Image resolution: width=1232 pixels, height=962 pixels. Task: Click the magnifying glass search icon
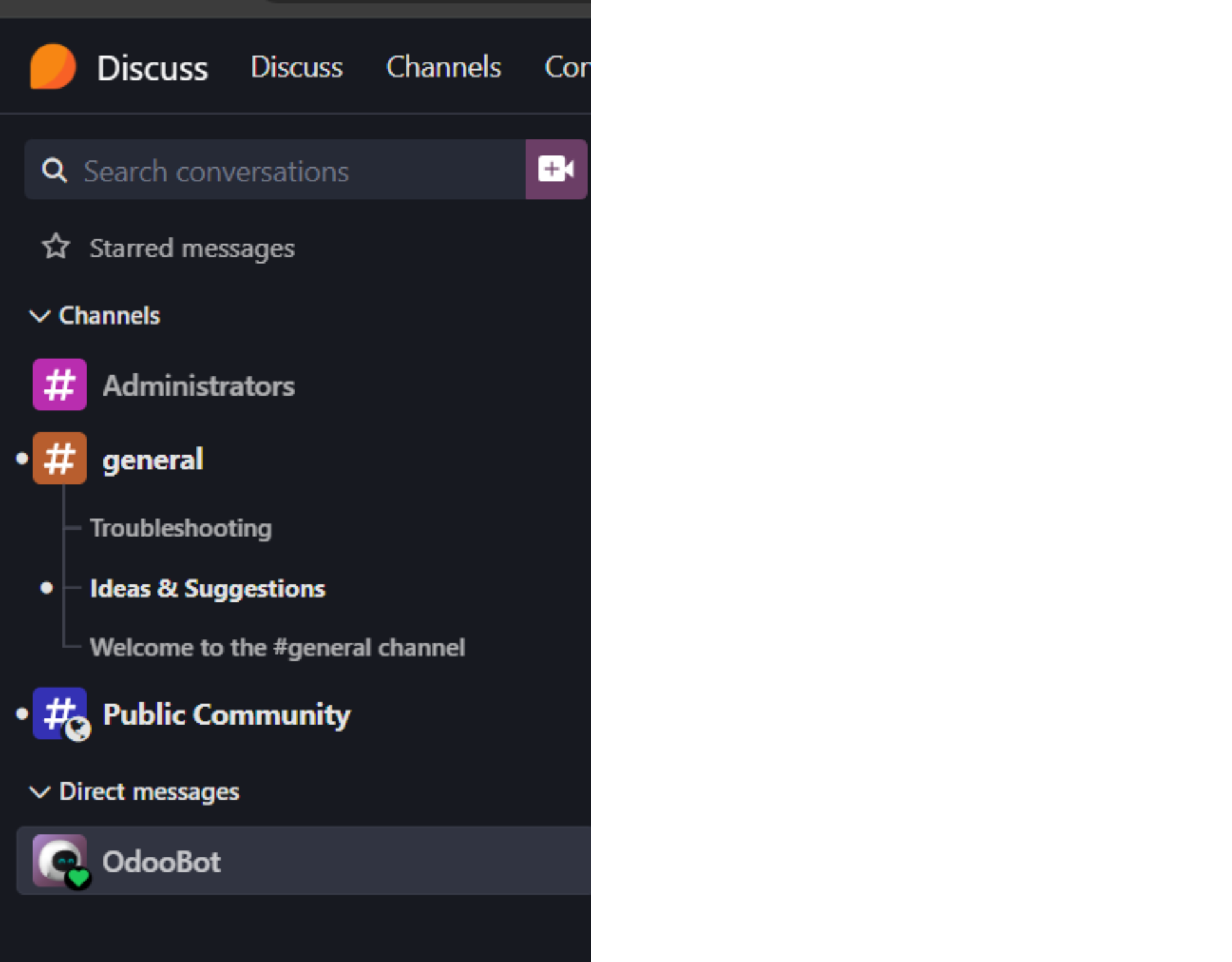[54, 171]
